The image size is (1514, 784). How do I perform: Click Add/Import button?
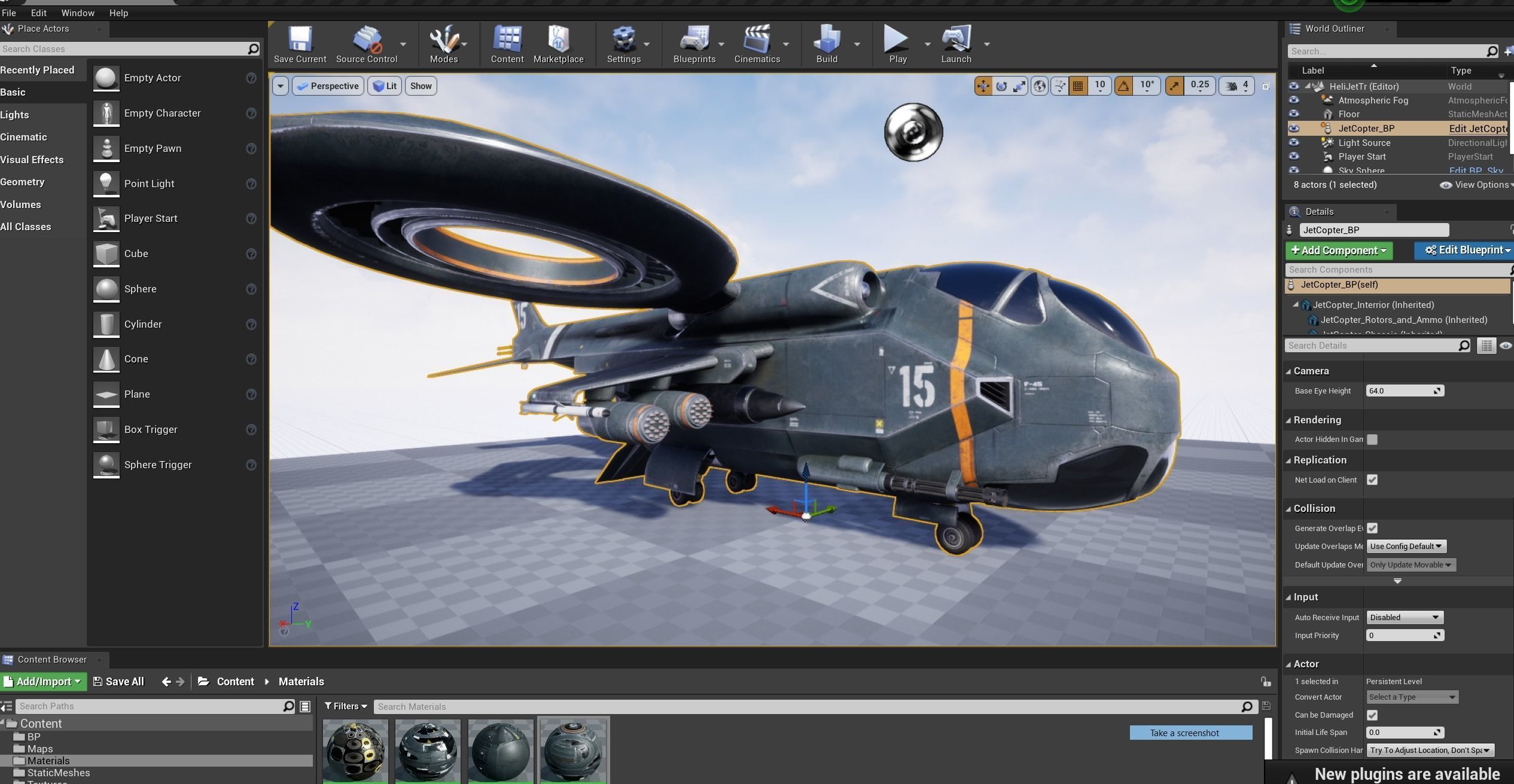(43, 682)
